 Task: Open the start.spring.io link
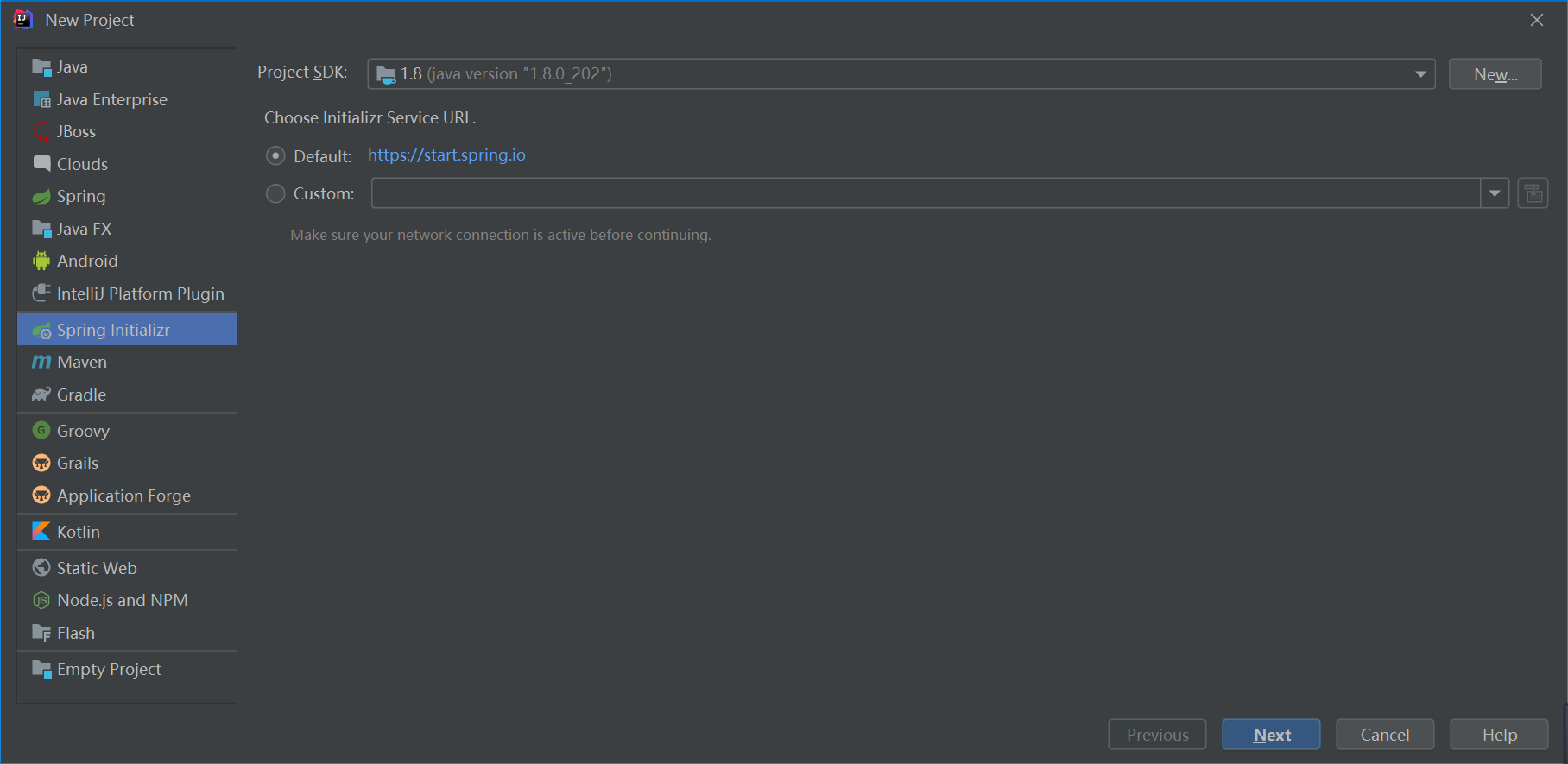446,155
